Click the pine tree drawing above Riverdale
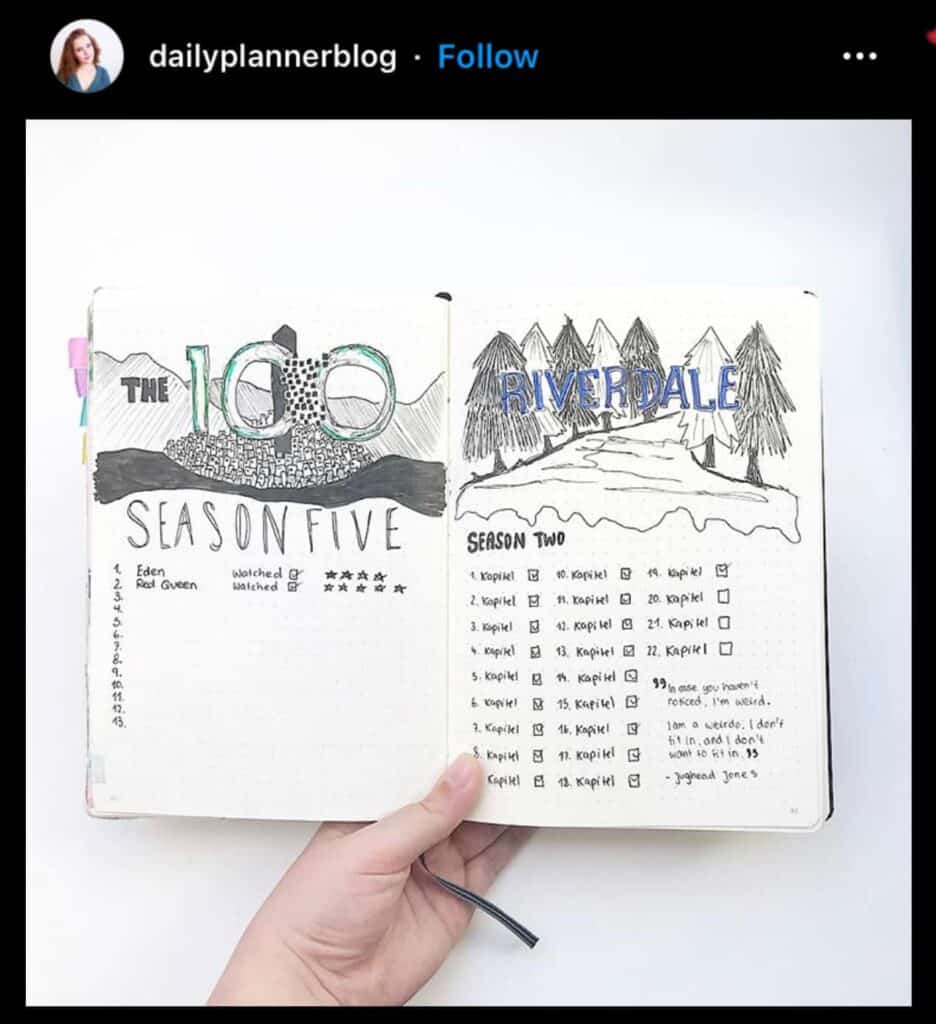This screenshot has height=1024, width=936. 632,396
